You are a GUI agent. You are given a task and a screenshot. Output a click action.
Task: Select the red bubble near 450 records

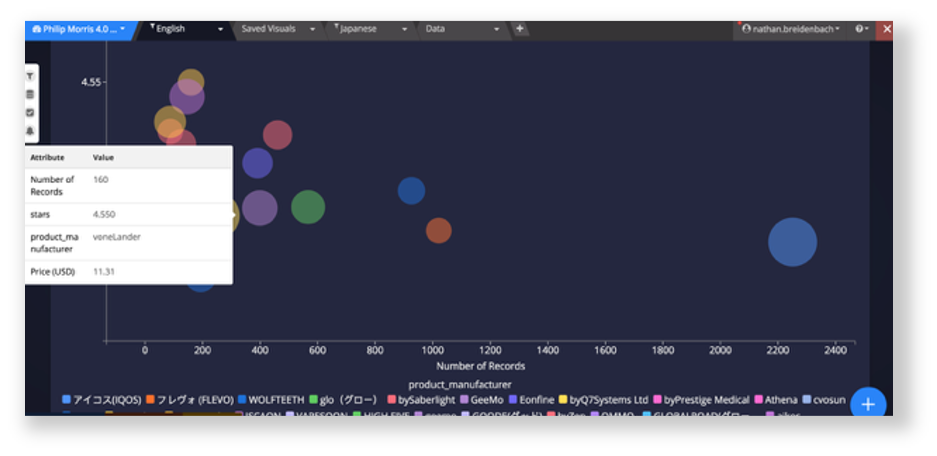277,135
